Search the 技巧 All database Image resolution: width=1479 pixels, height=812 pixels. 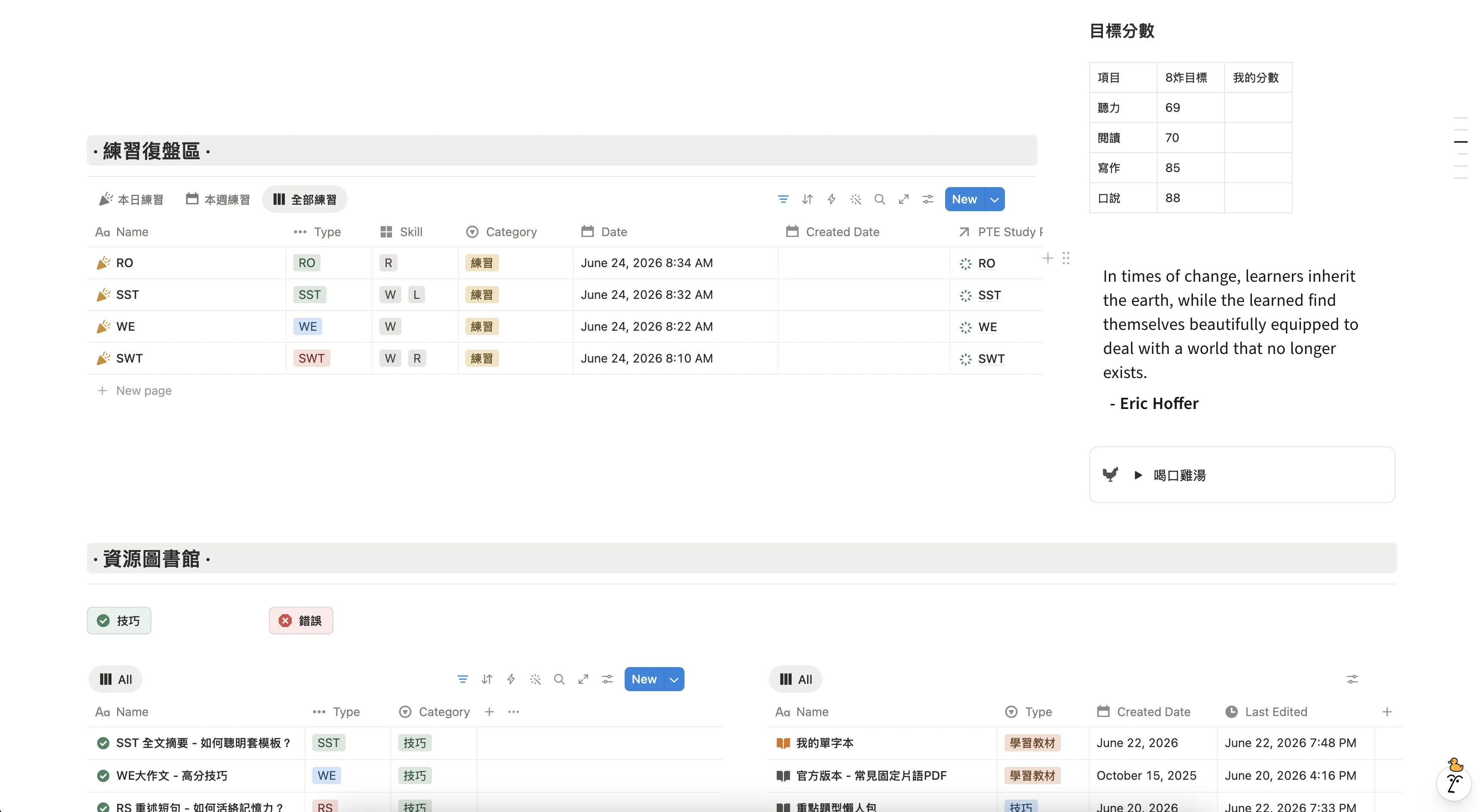559,680
